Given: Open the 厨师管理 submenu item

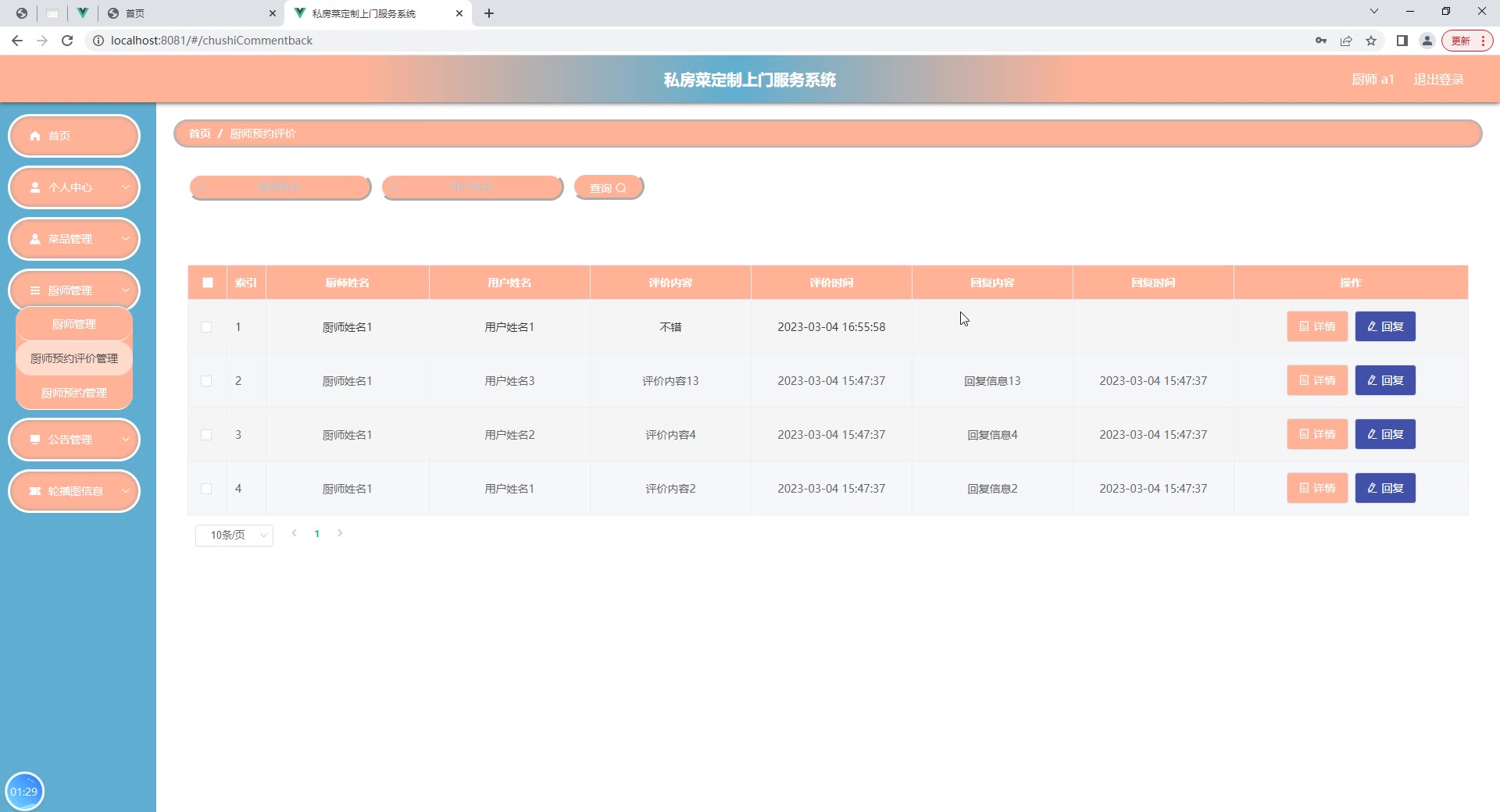Looking at the screenshot, I should pyautogui.click(x=74, y=324).
